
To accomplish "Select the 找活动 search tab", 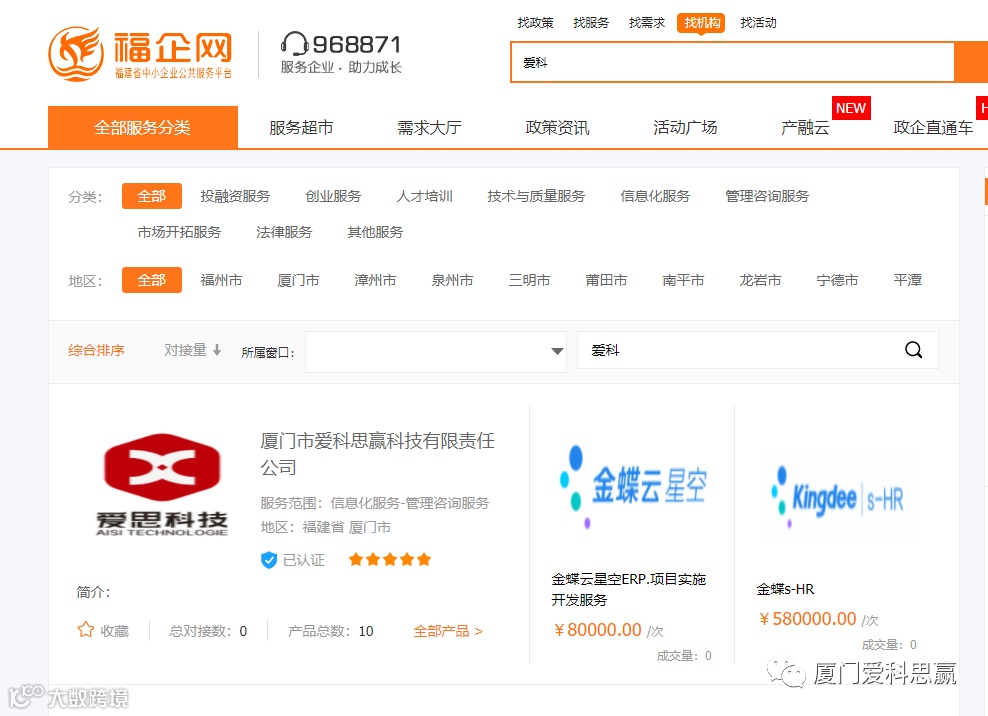I will click(758, 23).
